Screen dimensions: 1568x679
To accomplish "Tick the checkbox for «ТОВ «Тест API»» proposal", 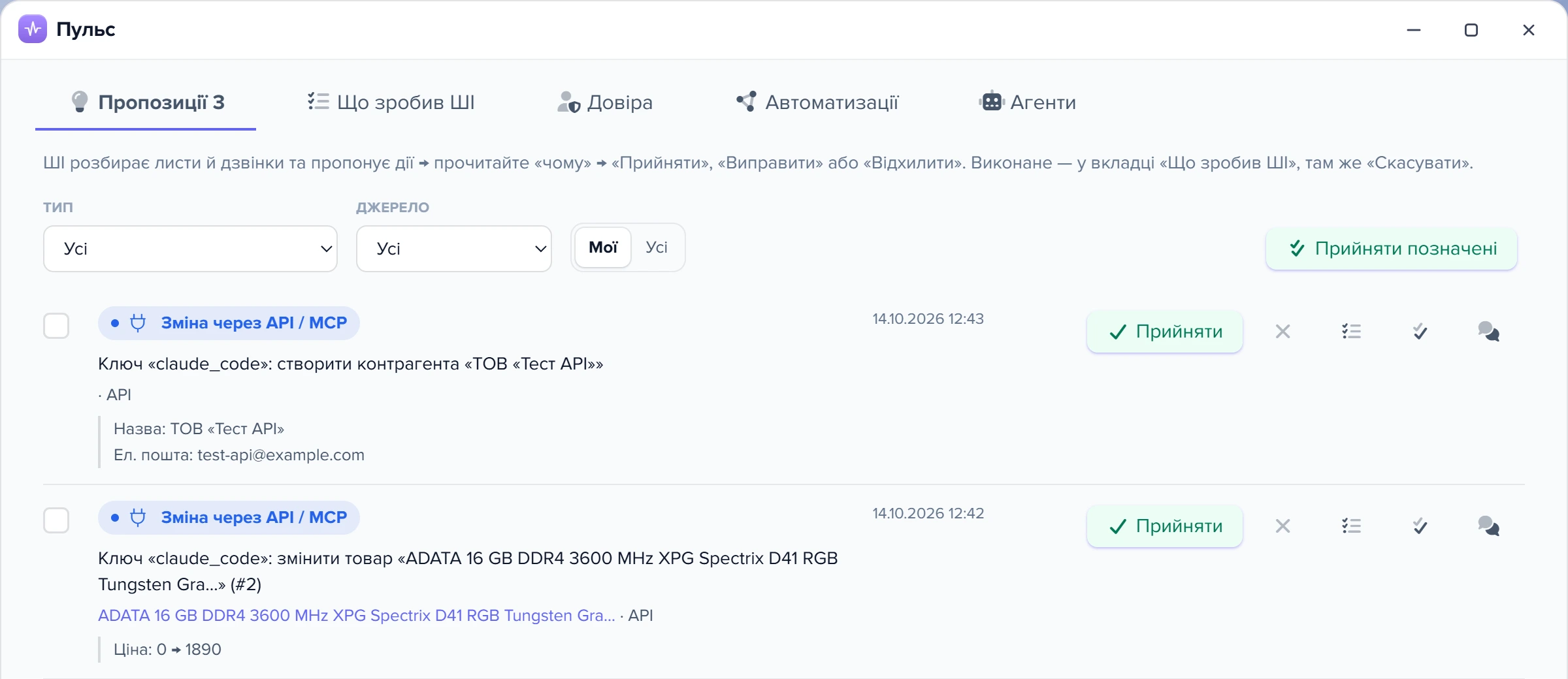I will (56, 326).
